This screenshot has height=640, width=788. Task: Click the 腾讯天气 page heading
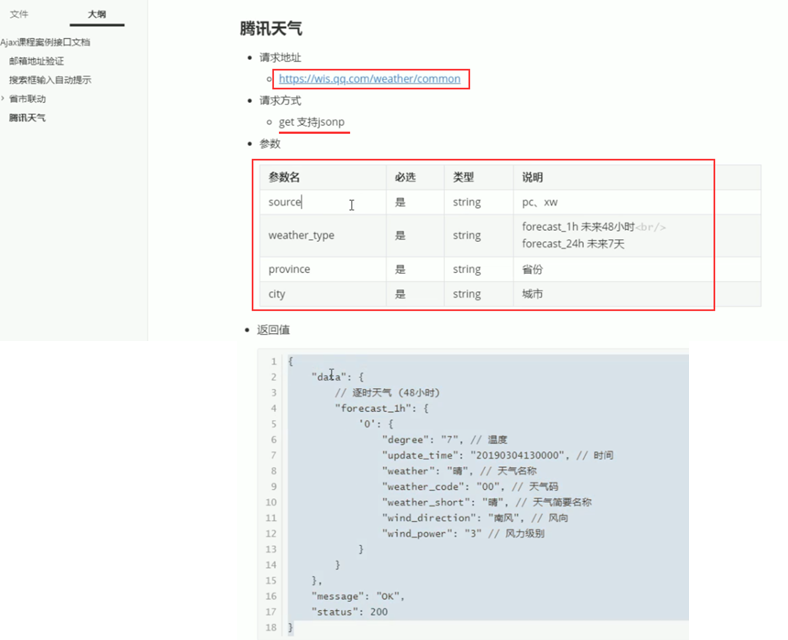pyautogui.click(x=271, y=29)
